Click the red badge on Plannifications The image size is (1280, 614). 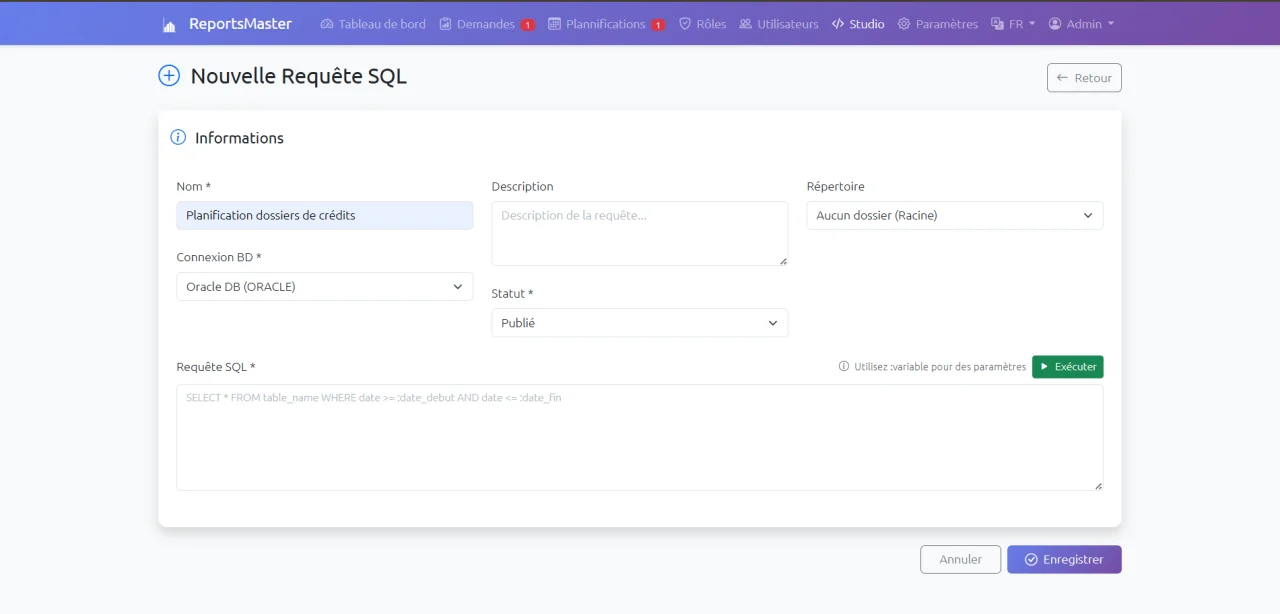click(658, 25)
